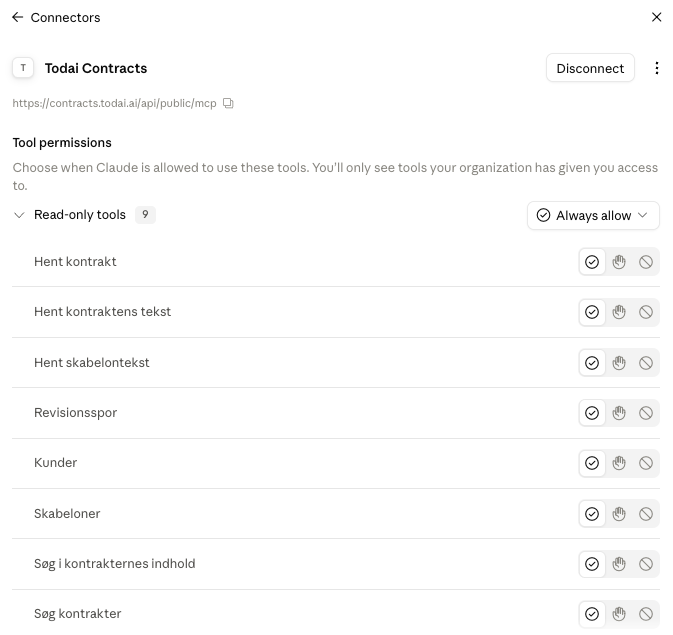Viewport: 673px width, 635px height.
Task: Block the Søg kontrakter tool
Action: click(646, 614)
